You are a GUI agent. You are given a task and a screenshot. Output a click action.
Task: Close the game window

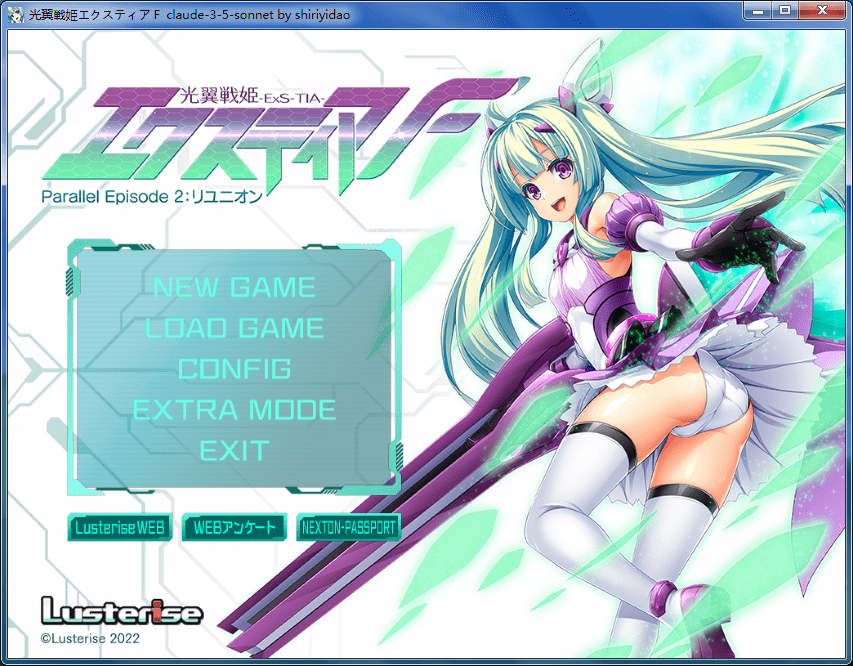(x=821, y=10)
